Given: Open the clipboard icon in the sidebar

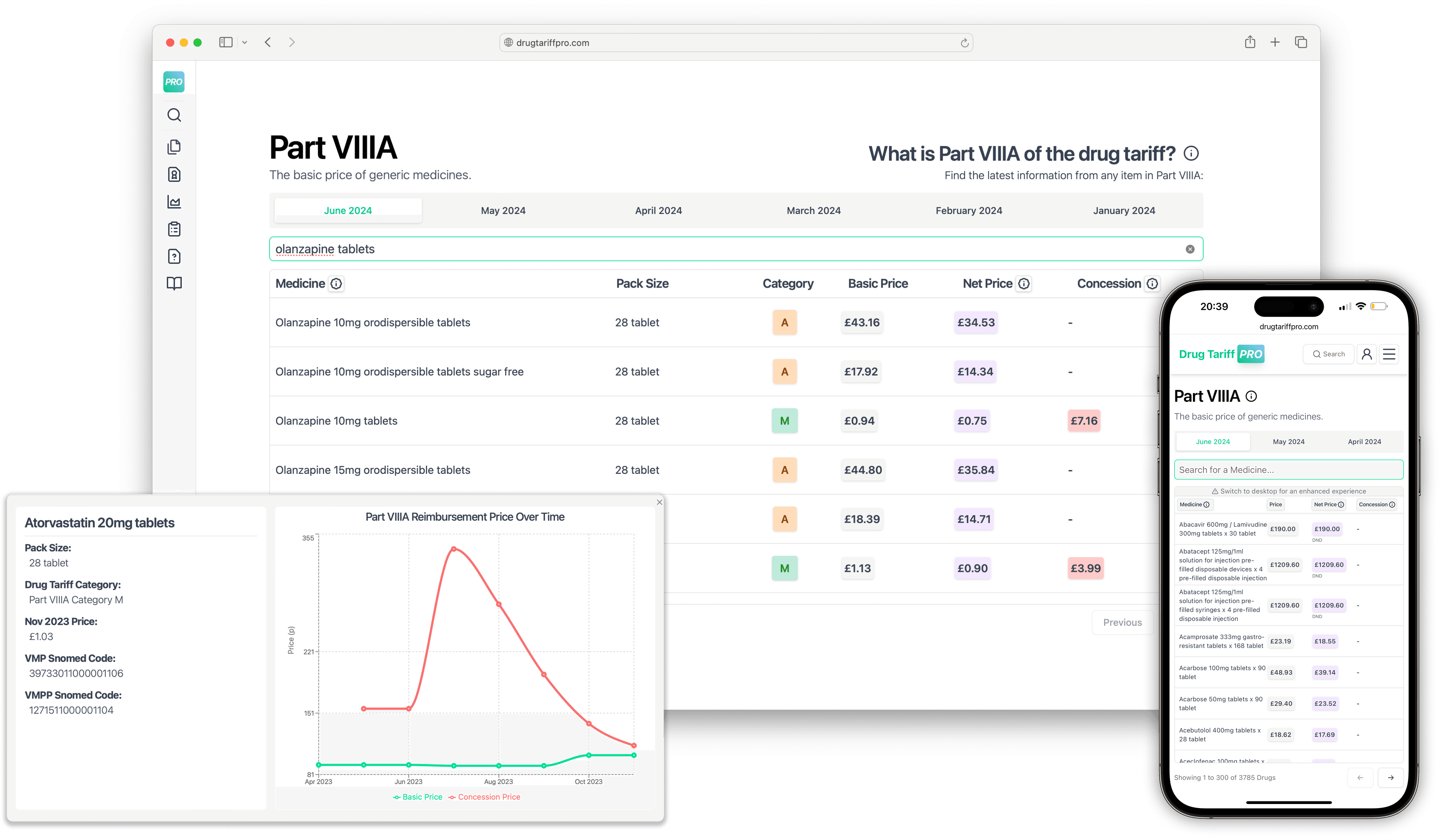Looking at the screenshot, I should 174,229.
